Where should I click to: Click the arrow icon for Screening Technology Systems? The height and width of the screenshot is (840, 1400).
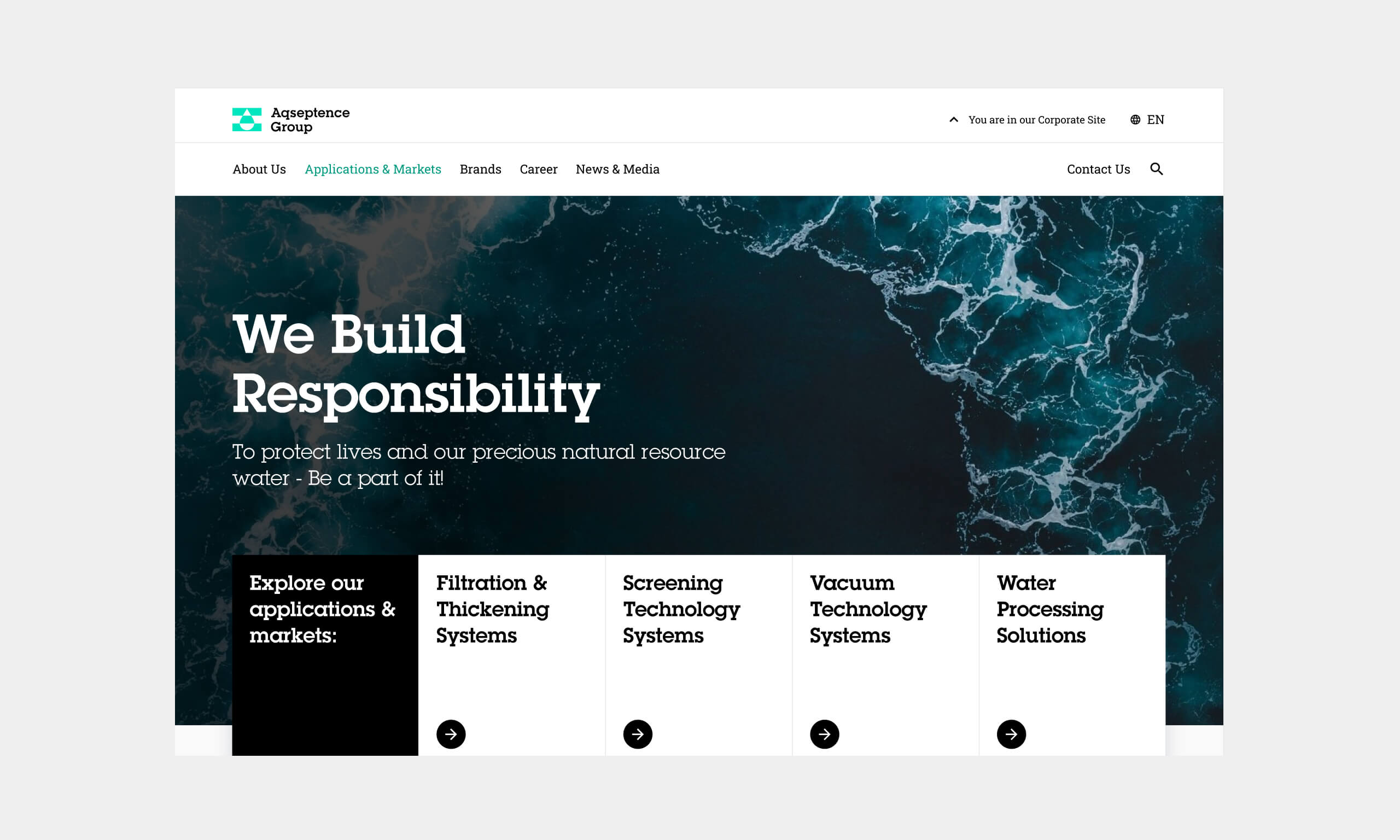(638, 734)
